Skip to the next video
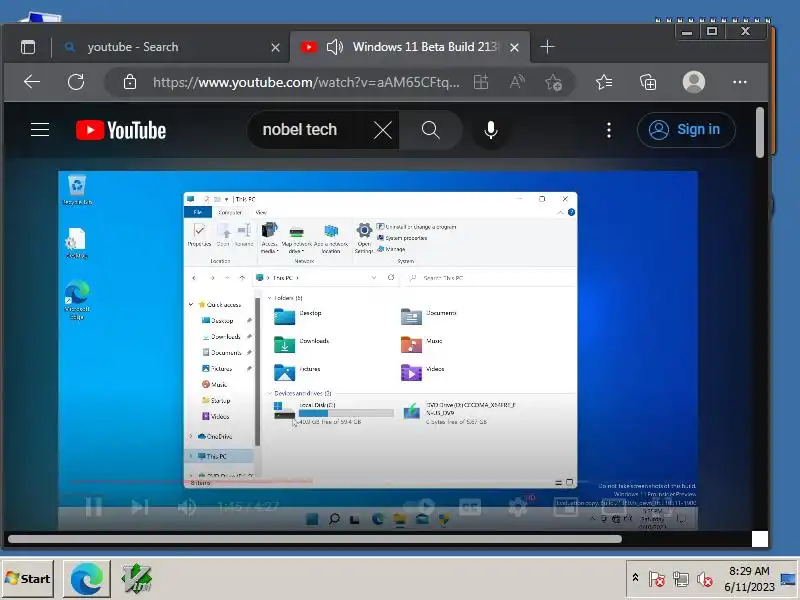 (x=139, y=507)
